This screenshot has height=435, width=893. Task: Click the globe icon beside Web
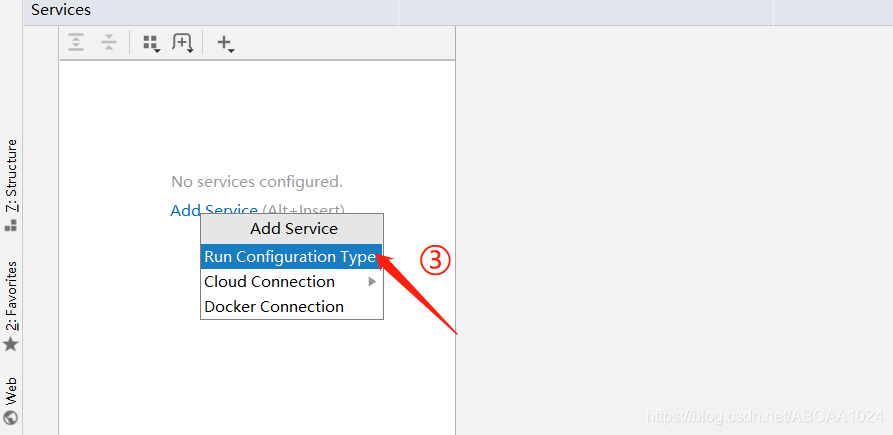click(11, 417)
